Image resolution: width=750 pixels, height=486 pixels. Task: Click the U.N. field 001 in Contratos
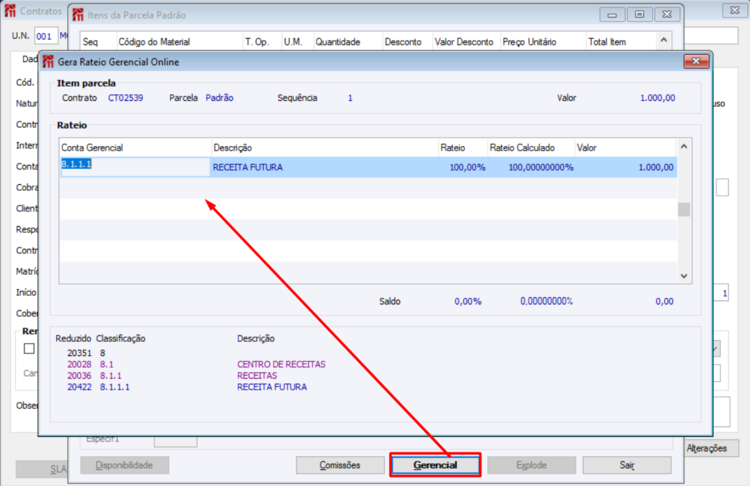pyautogui.click(x=46, y=36)
